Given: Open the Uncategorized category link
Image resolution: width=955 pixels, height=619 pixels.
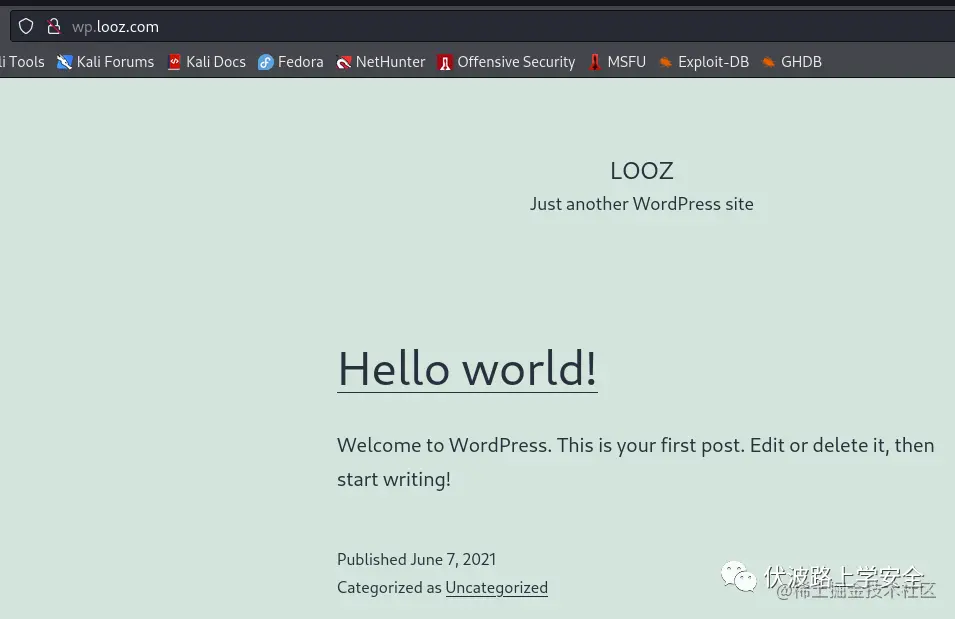Looking at the screenshot, I should click(x=496, y=587).
